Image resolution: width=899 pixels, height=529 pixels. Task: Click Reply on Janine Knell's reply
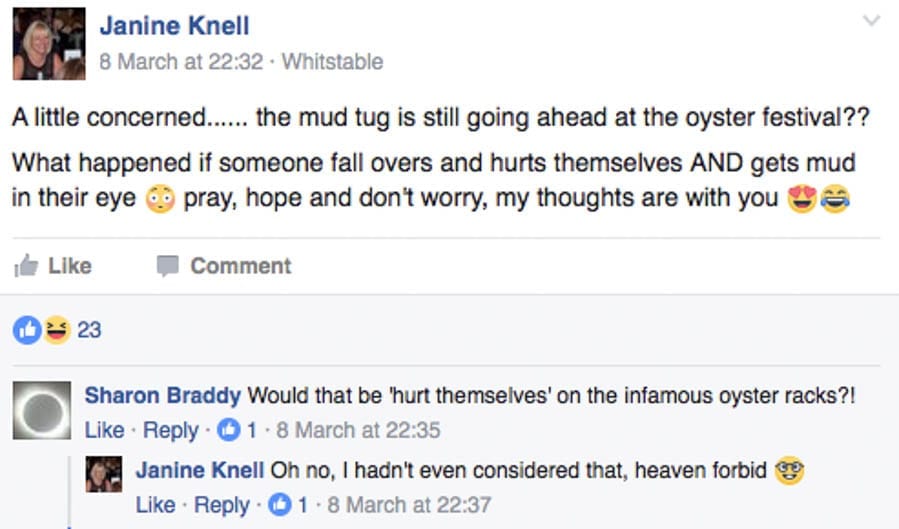tap(221, 505)
